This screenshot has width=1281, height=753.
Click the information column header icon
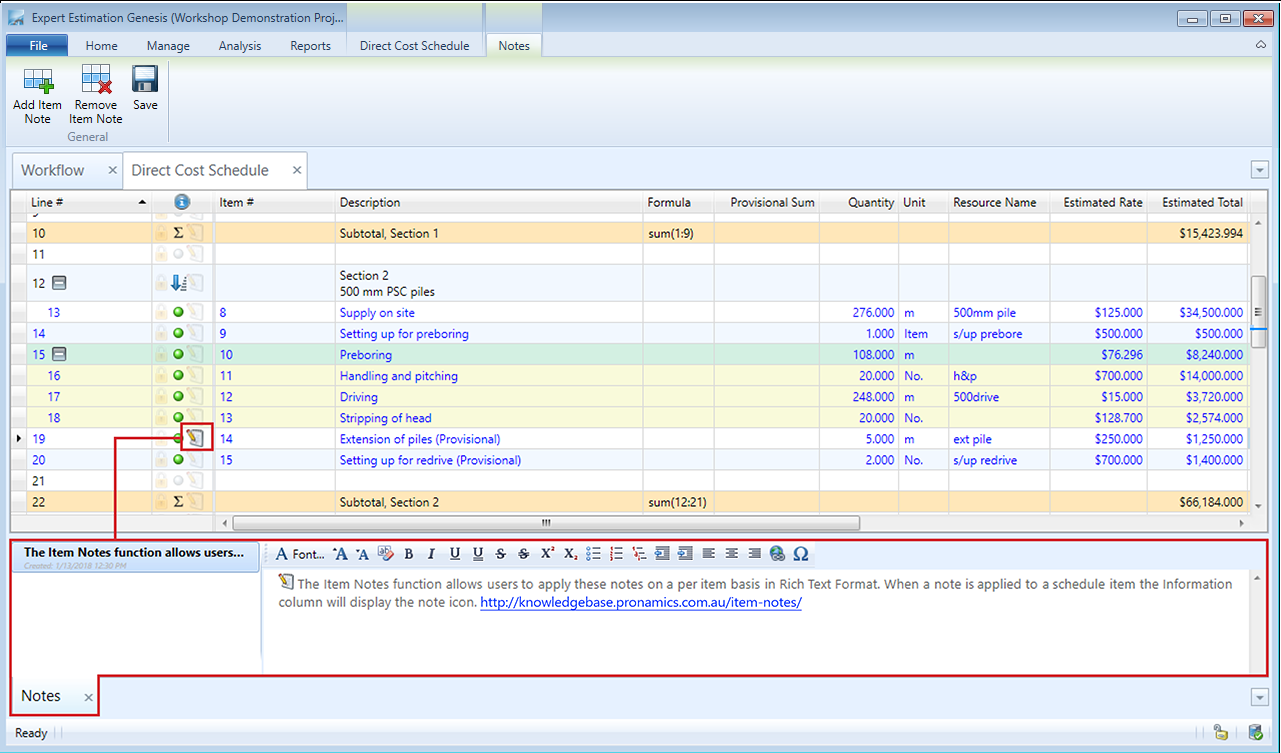(181, 202)
